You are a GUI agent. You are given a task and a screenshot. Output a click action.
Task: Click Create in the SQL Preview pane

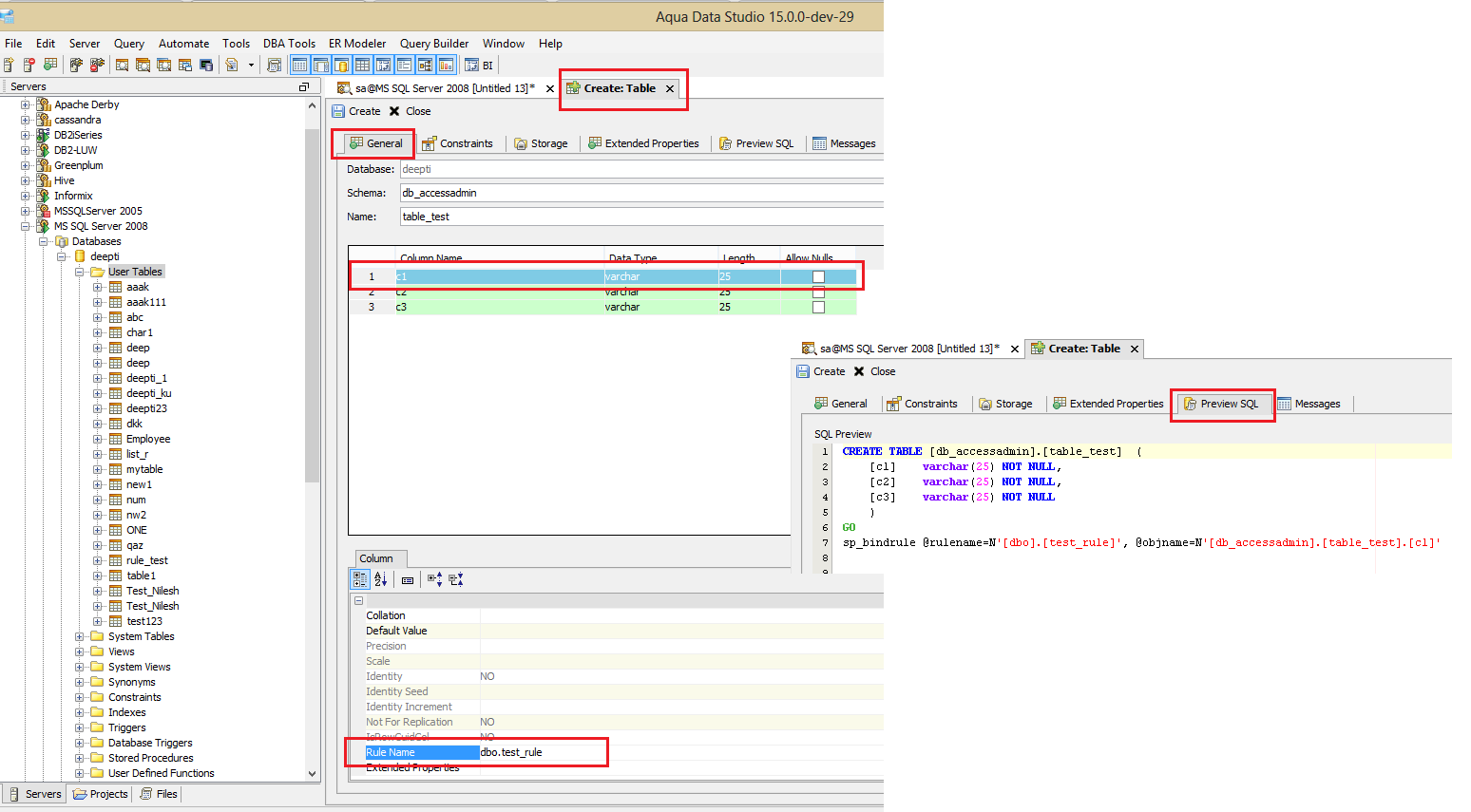coord(821,371)
